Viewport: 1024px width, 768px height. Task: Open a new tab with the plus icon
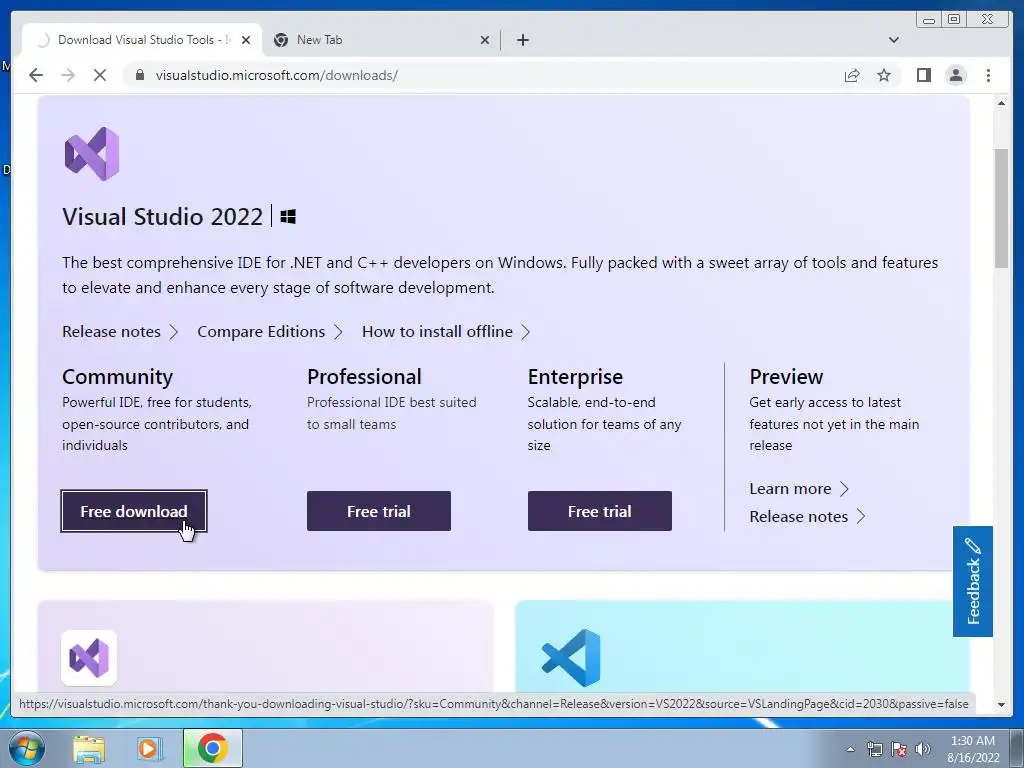click(522, 40)
